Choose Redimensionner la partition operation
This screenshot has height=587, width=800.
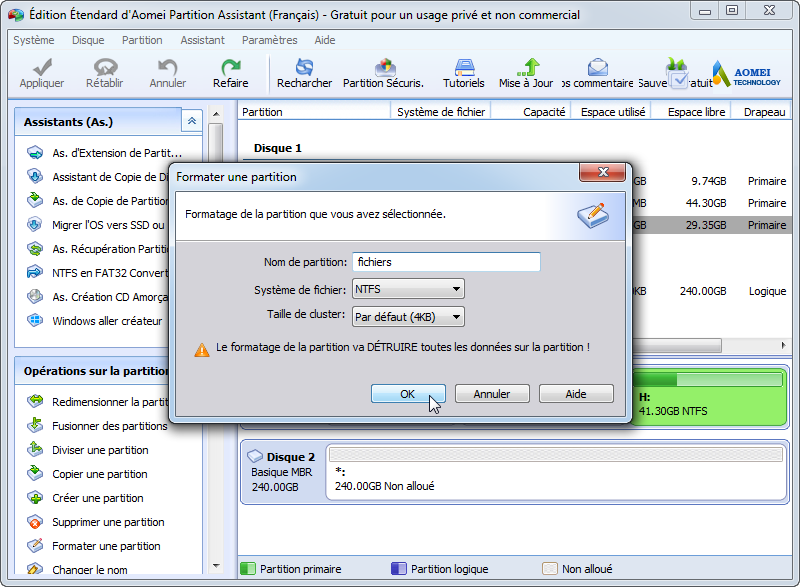[x=98, y=402]
